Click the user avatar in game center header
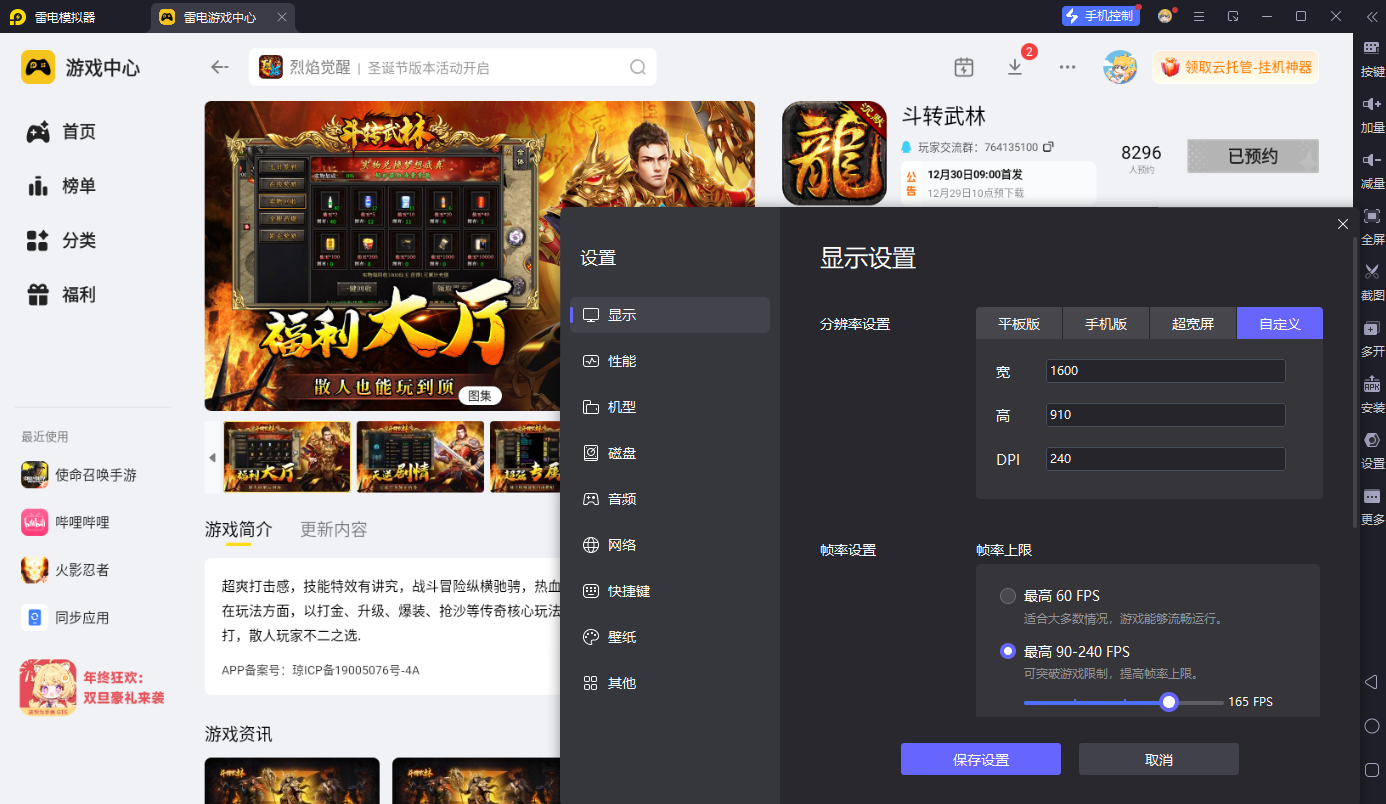 1120,67
